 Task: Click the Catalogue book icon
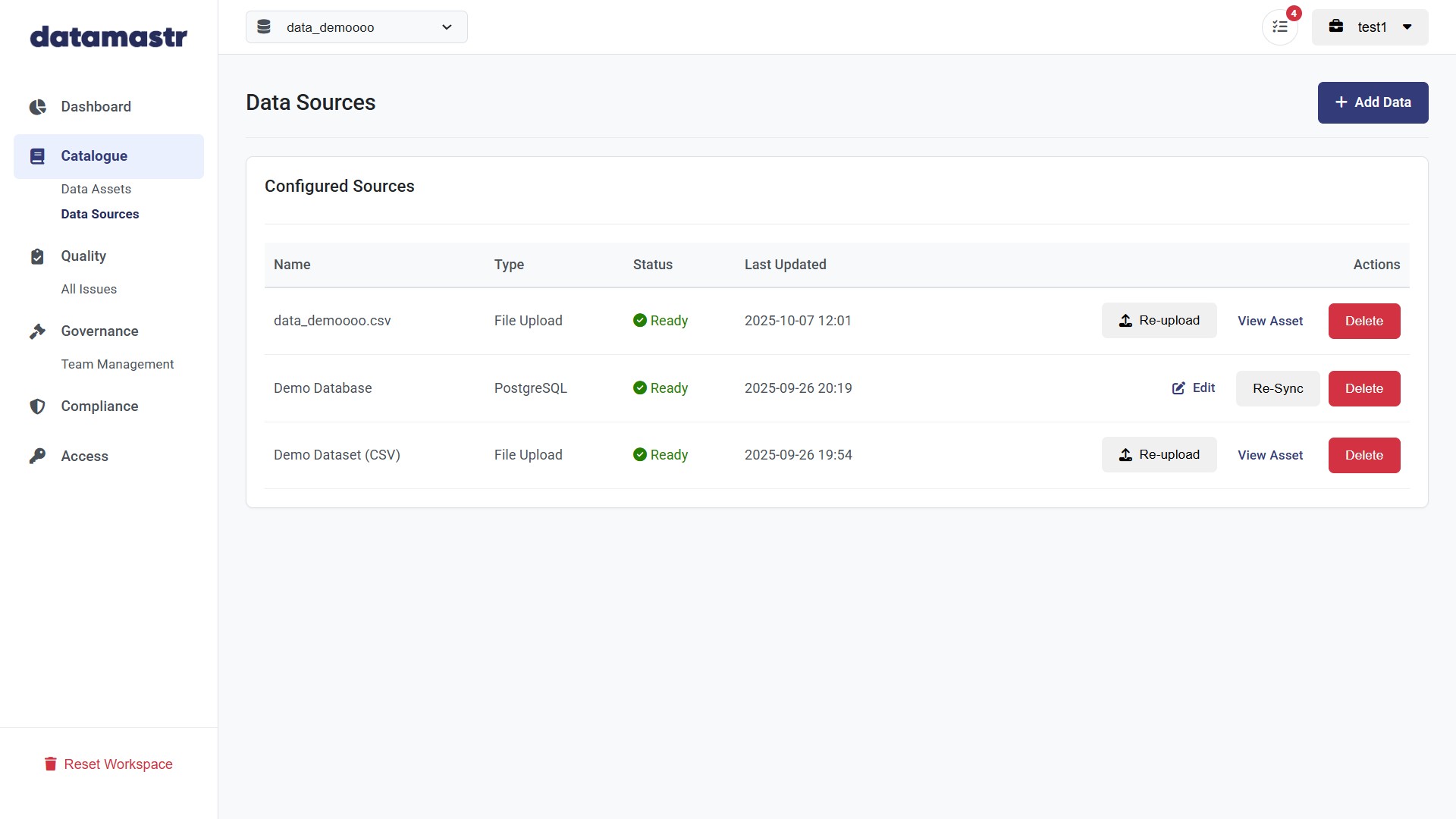pyautogui.click(x=37, y=156)
